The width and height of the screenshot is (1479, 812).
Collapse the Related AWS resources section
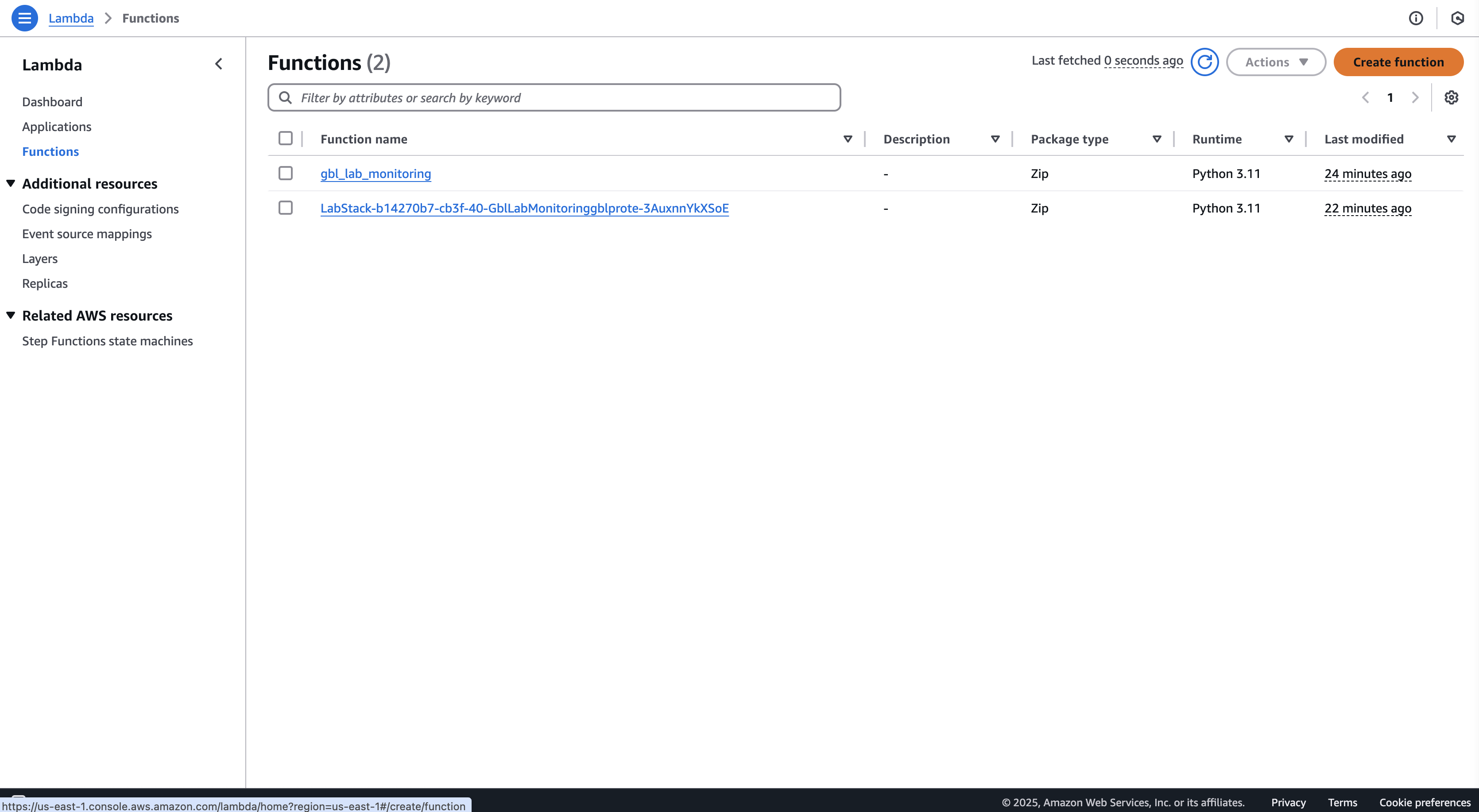coord(11,315)
